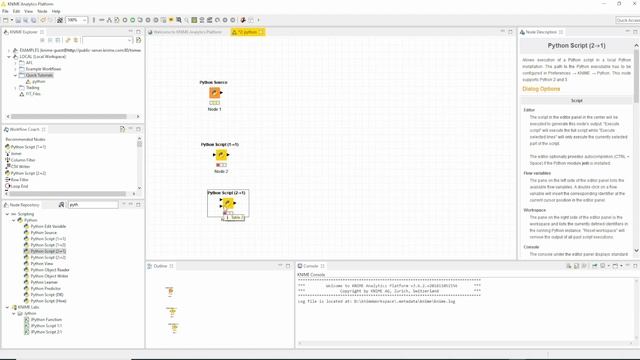640x360 pixels.
Task: Select the Outline panel tab
Action: pyautogui.click(x=160, y=266)
